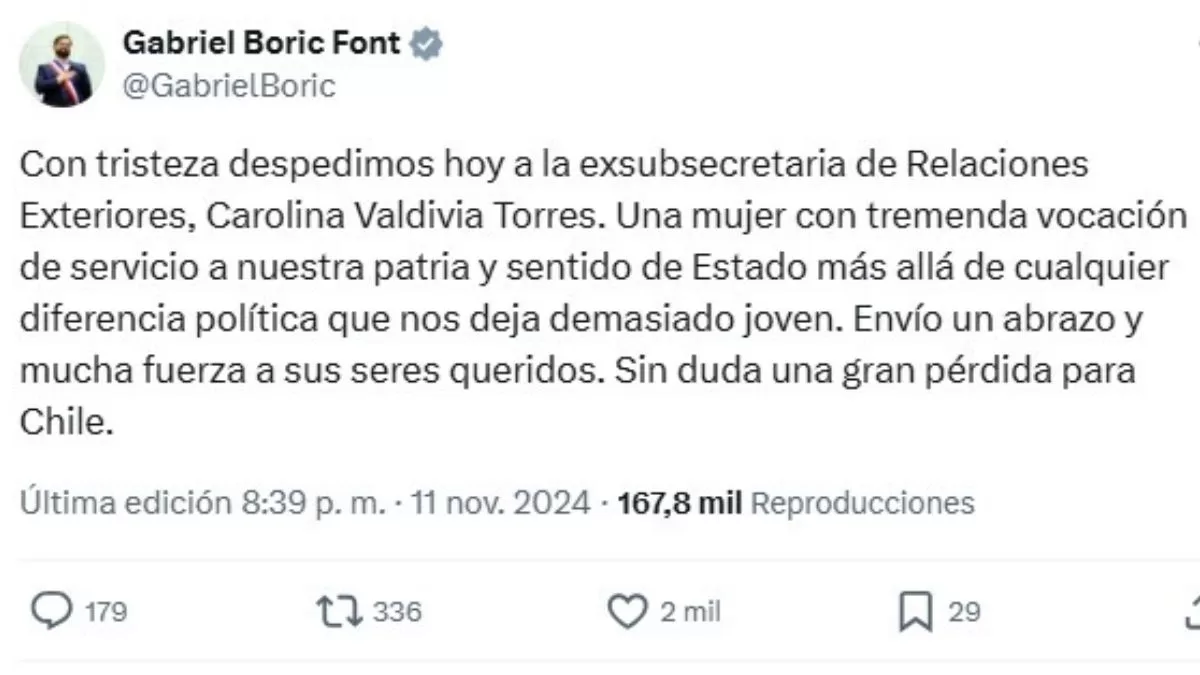This screenshot has width=1200, height=675.
Task: Open the Gabriel Boric Font display name
Action: (261, 45)
